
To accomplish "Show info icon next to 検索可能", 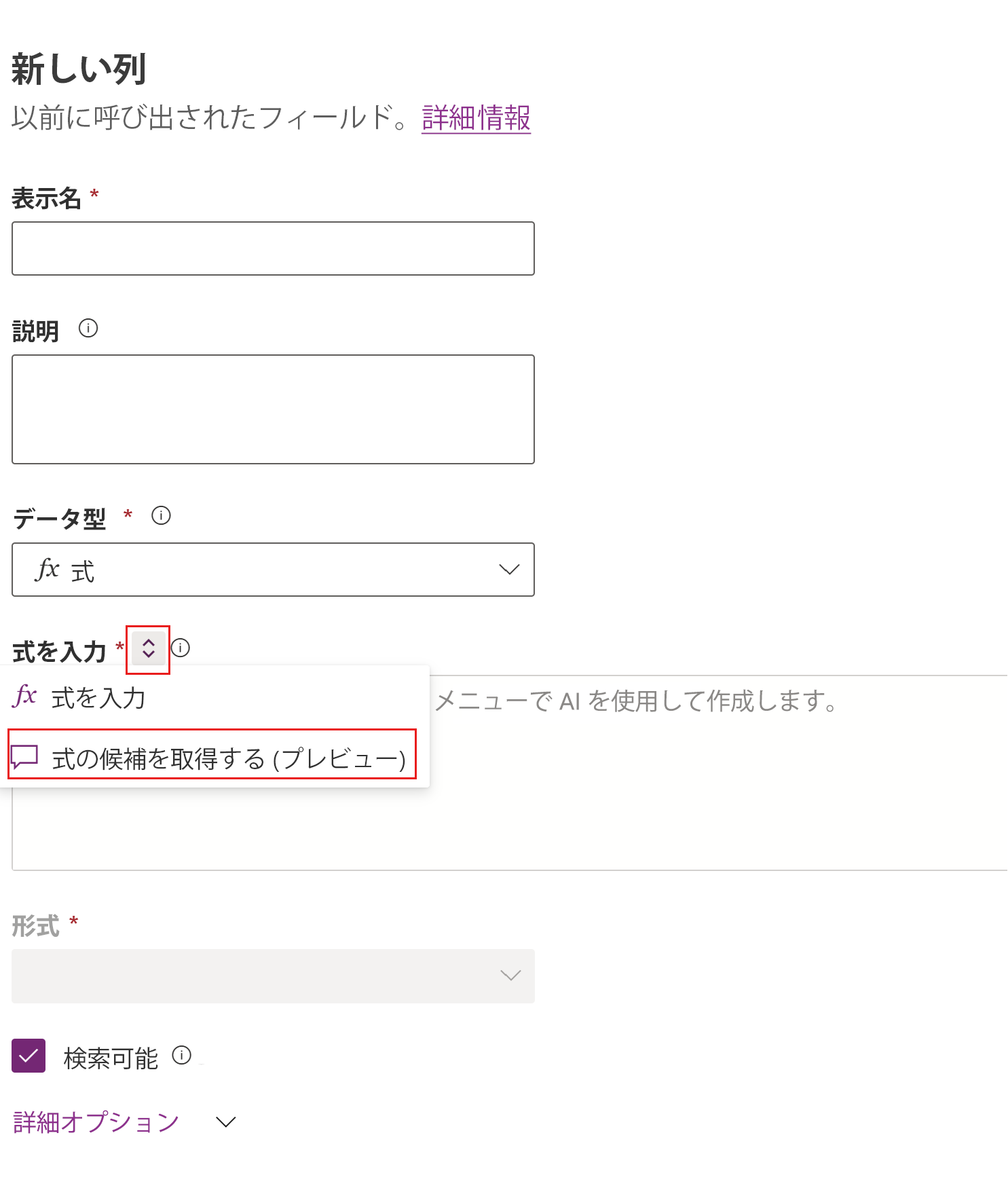I will [x=182, y=1055].
